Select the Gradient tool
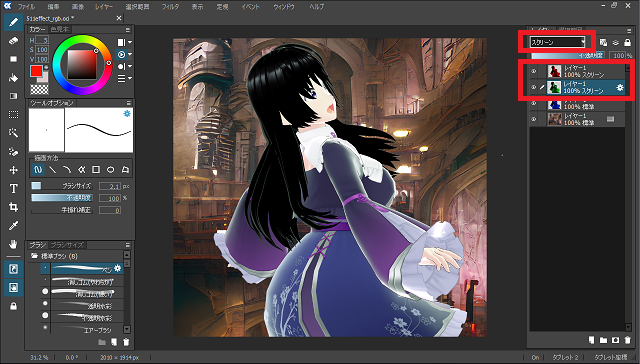 click(x=13, y=96)
